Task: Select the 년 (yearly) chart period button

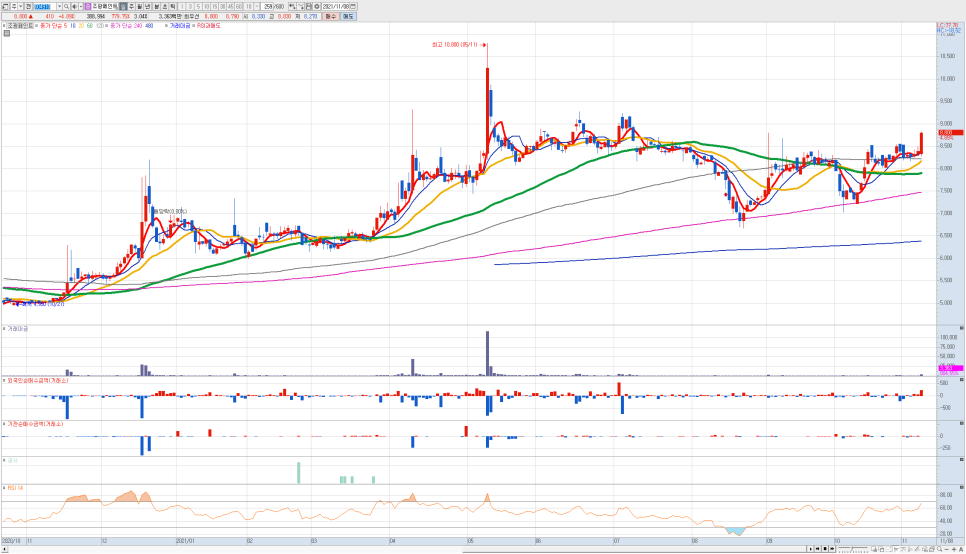Action: pos(147,6)
